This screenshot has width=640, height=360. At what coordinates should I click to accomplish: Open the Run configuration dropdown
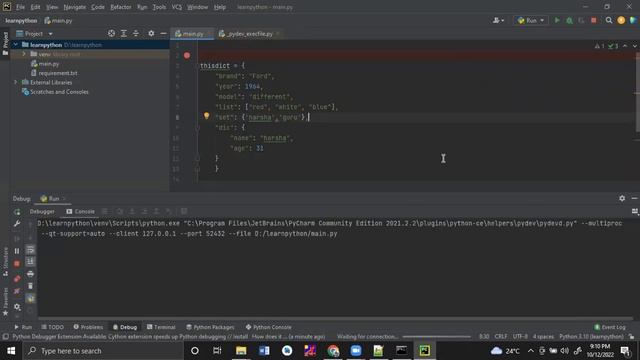click(531, 20)
